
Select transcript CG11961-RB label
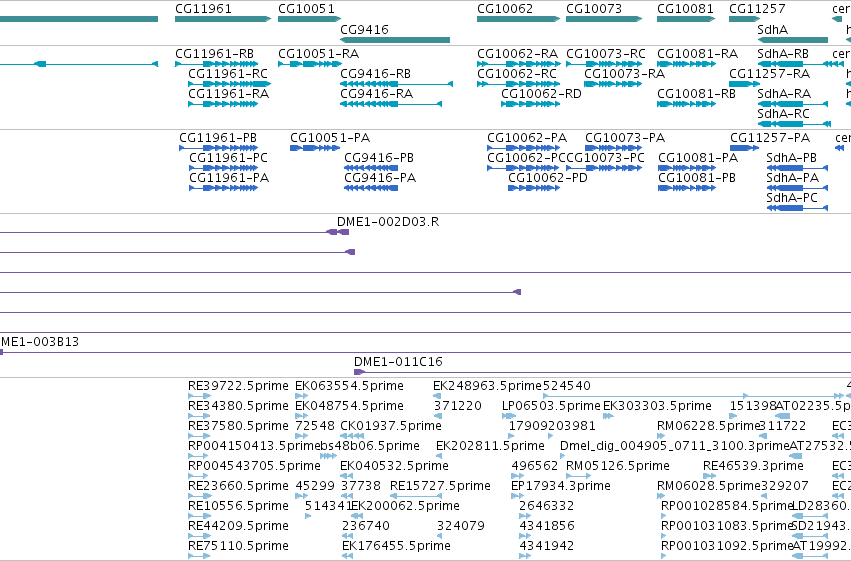click(214, 54)
